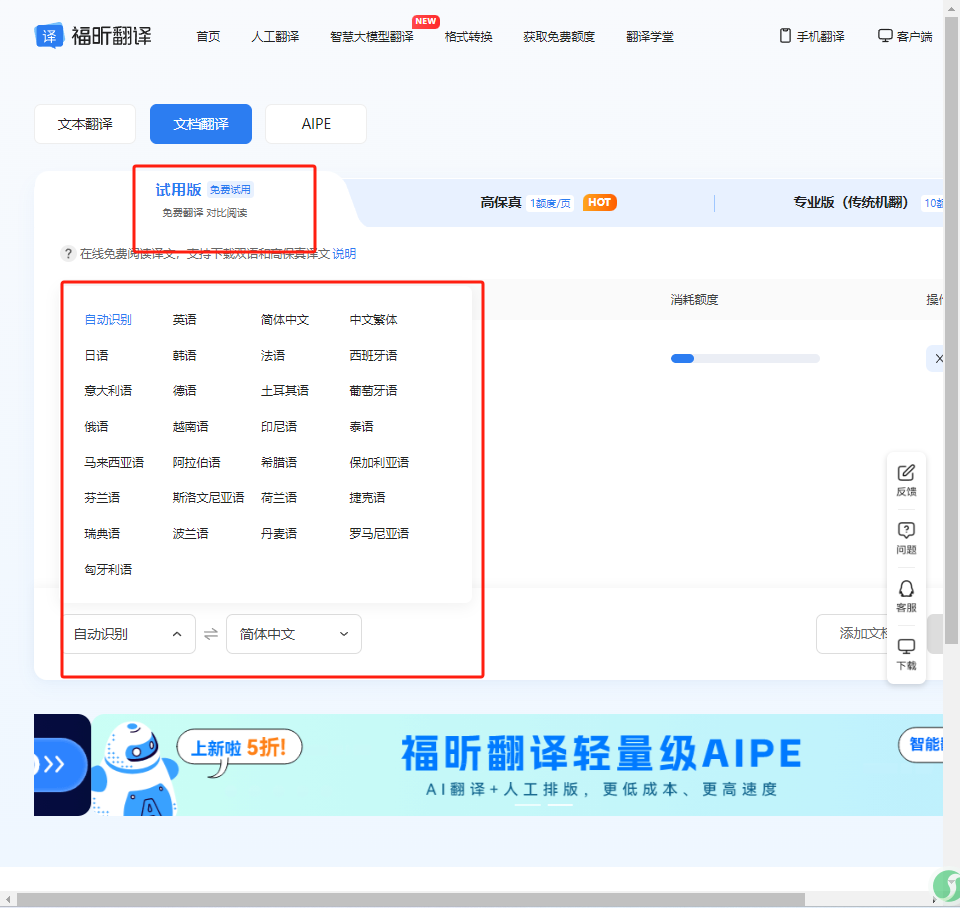Choose 简体中文 in language list
This screenshot has width=960, height=908.
coord(285,320)
